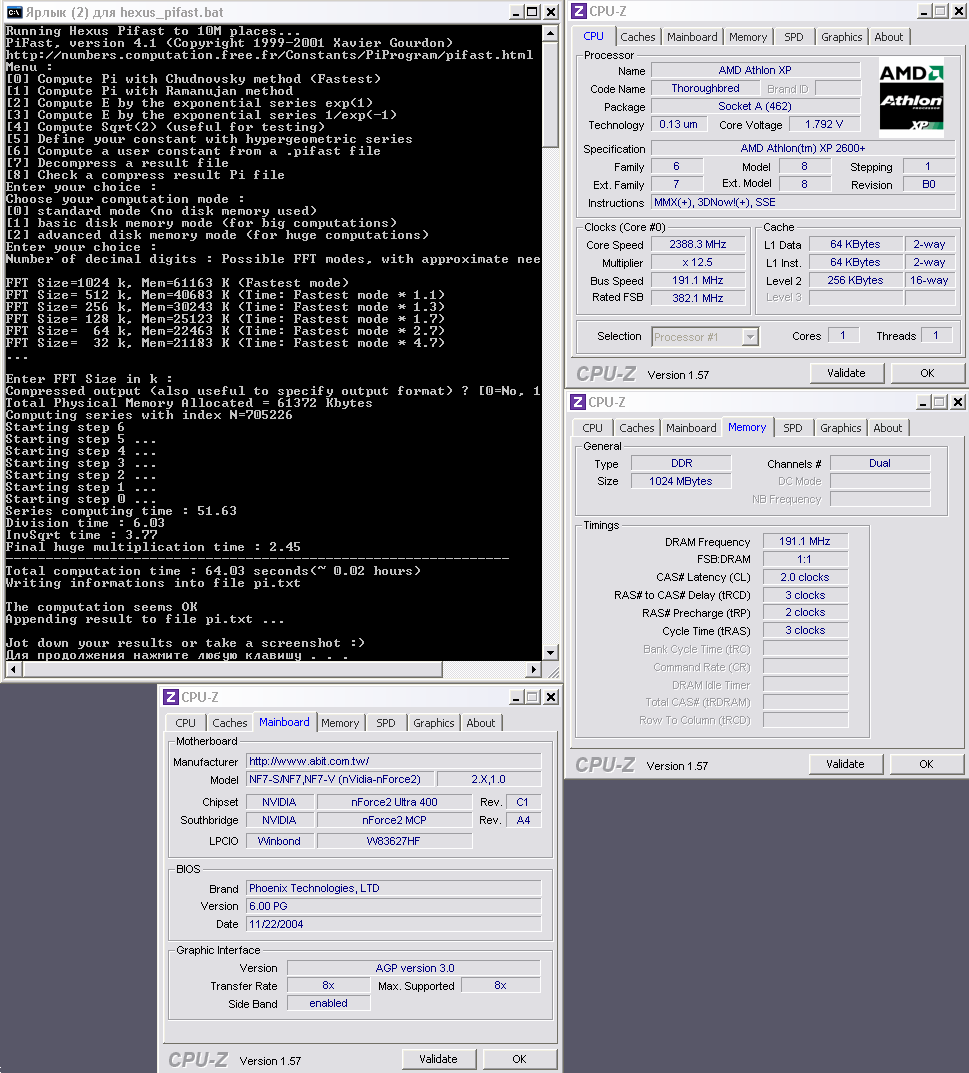
Task: Open Mainboard tab in the CPU window
Action: pos(692,37)
